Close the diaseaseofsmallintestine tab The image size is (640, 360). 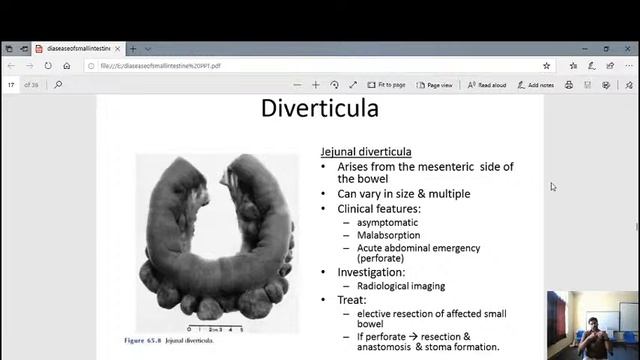(x=118, y=49)
